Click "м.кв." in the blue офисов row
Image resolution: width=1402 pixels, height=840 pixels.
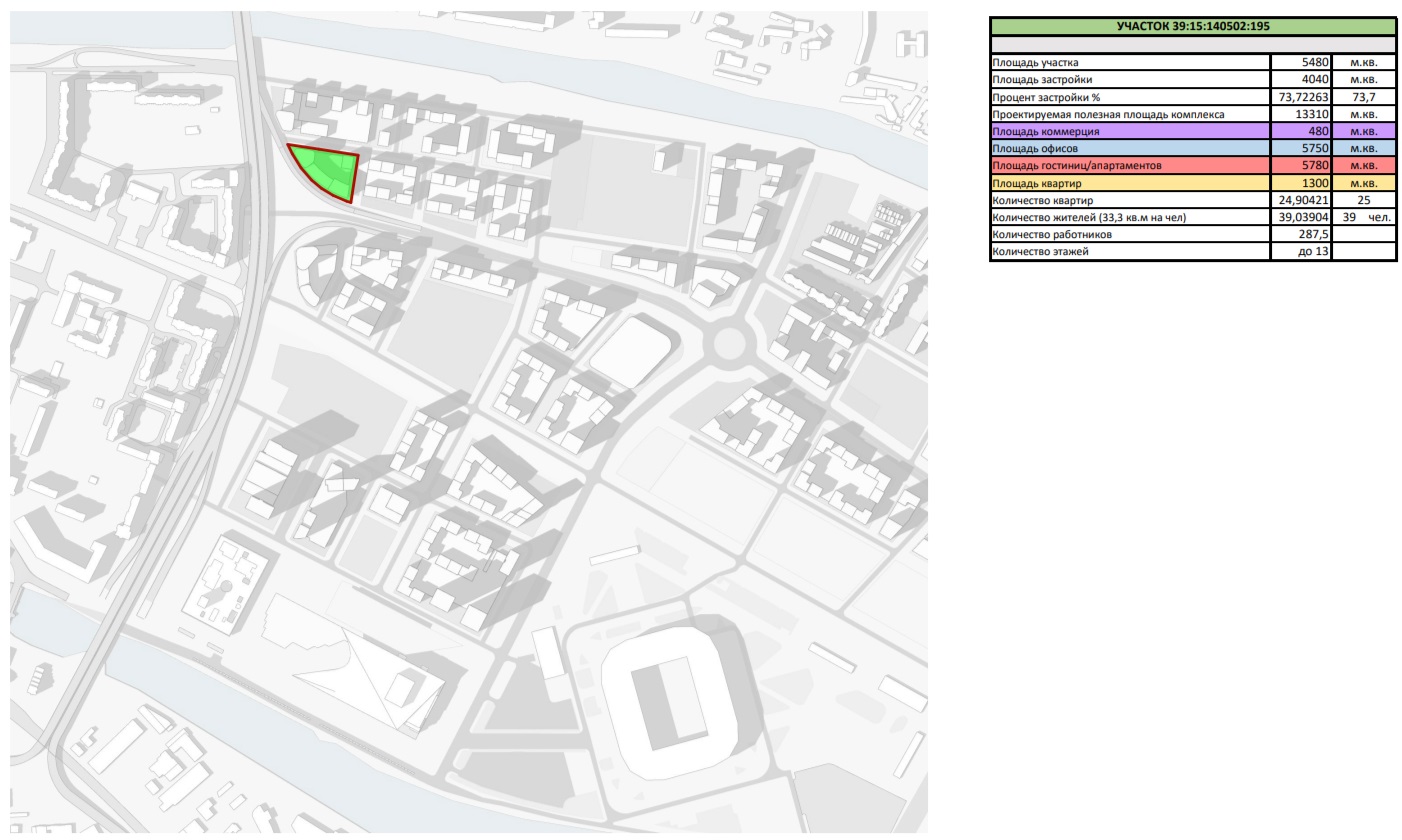pos(1364,148)
